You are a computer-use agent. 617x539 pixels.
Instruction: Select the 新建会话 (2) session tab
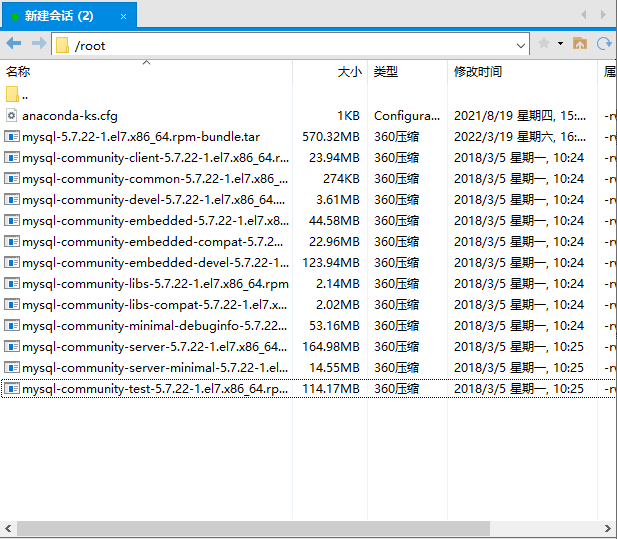point(69,15)
